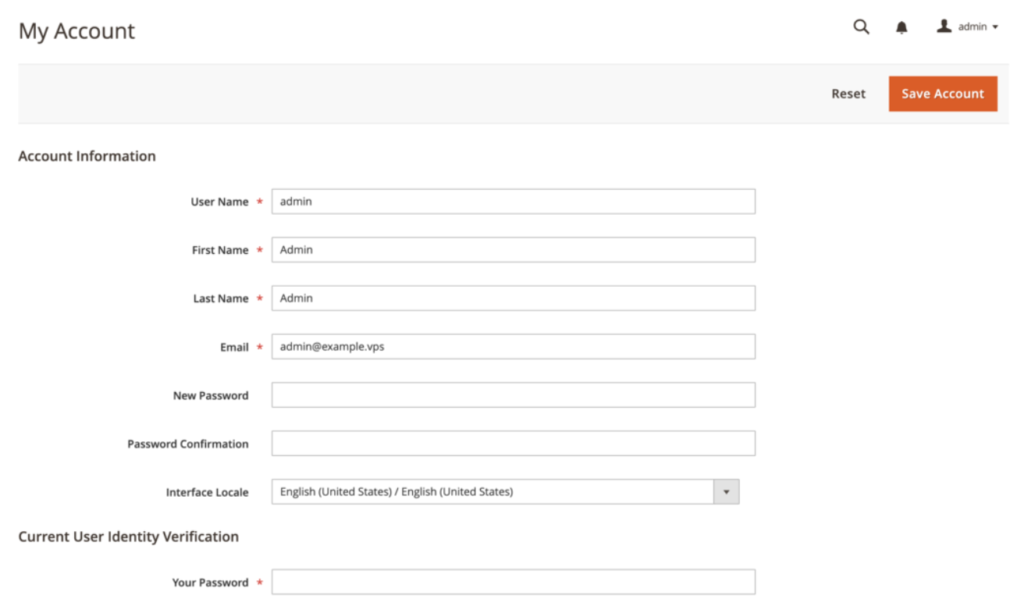Click the Save Account button
Image resolution: width=1024 pixels, height=610 pixels.
pos(942,93)
